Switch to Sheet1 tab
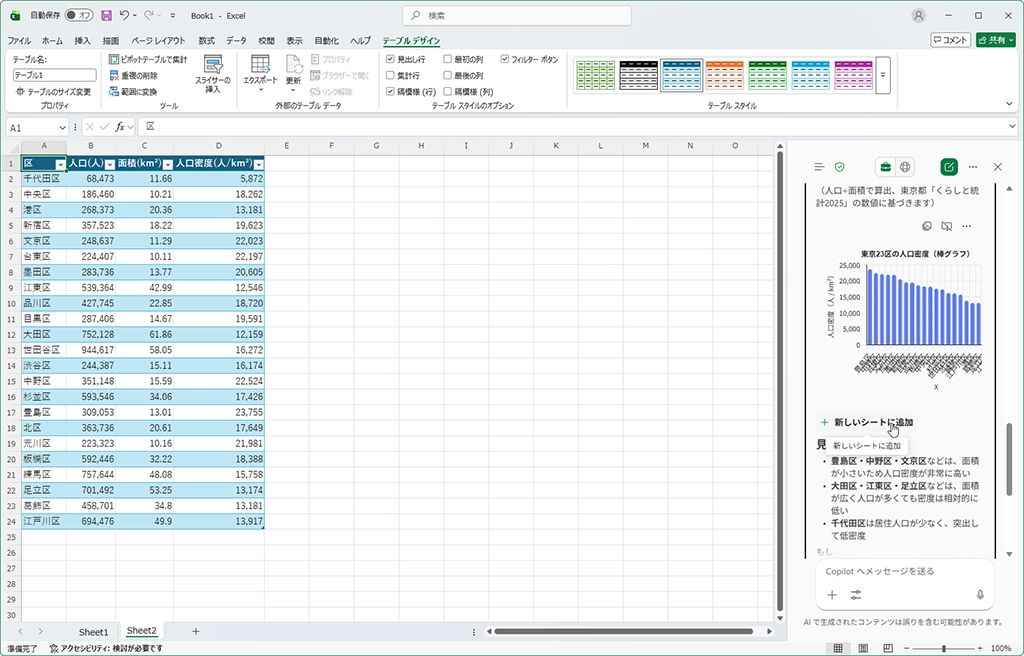Screen dimensions: 1024x656 (93, 631)
